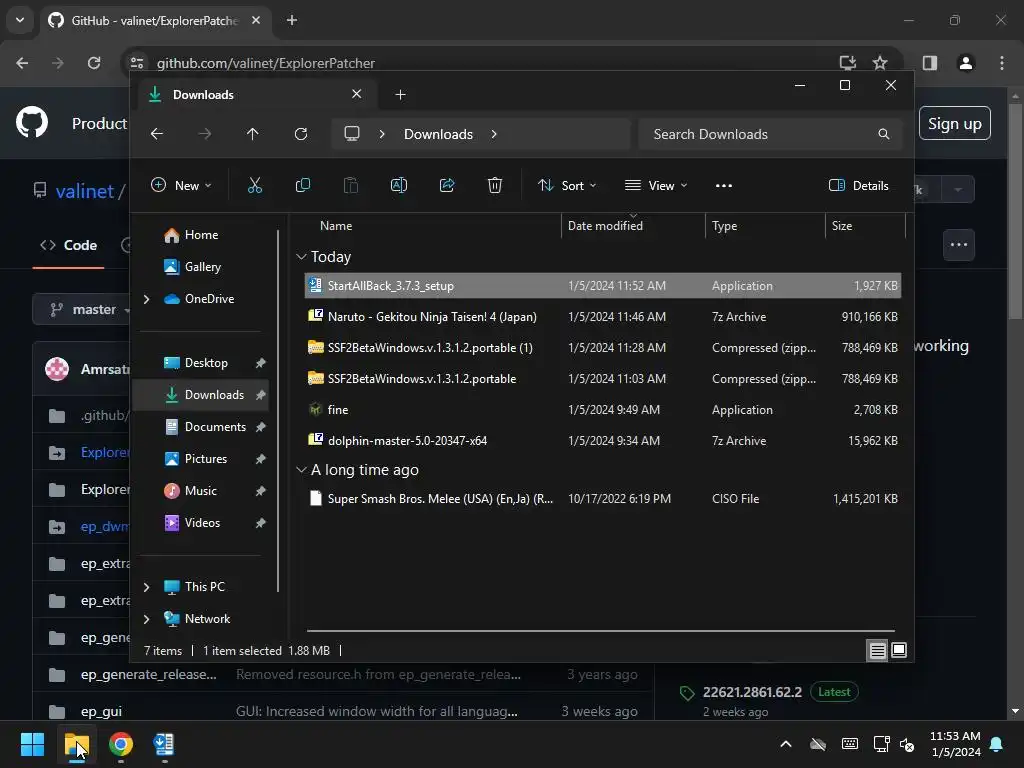Image resolution: width=1024 pixels, height=768 pixels.
Task: Click the Chrome bookmark star icon
Action: click(880, 63)
